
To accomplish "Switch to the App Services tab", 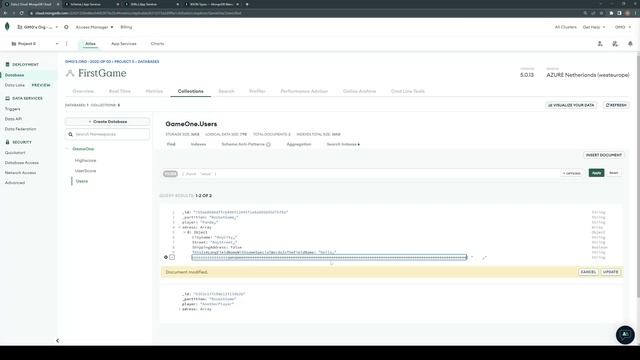I will click(x=124, y=44).
